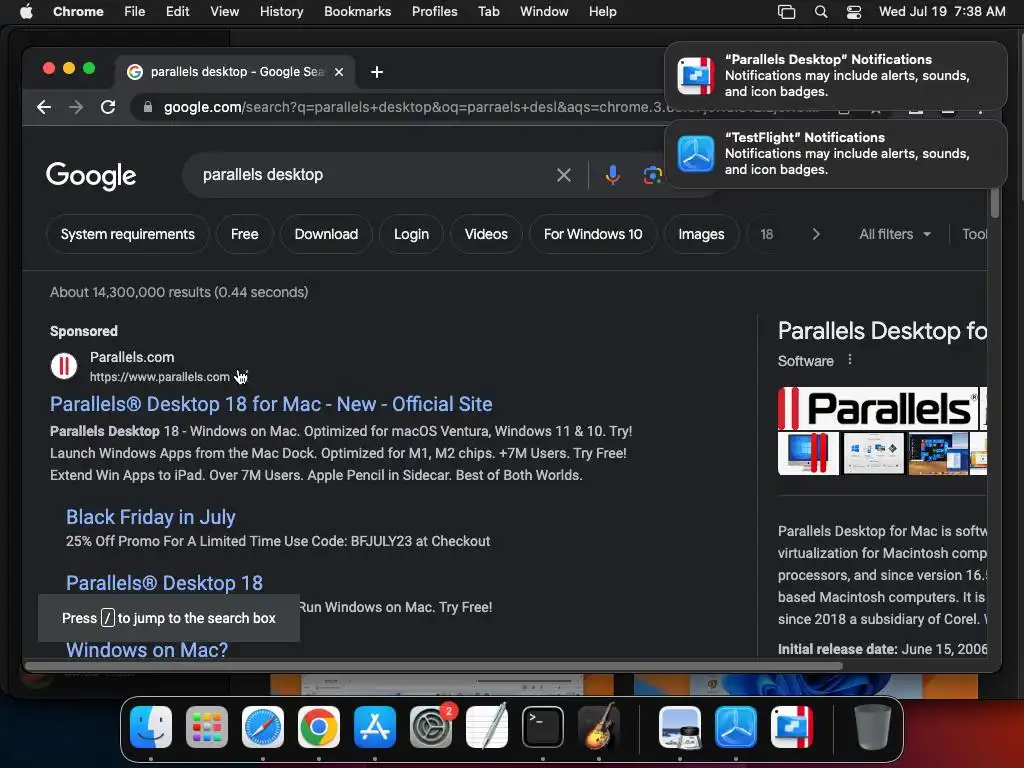The width and height of the screenshot is (1024, 768).
Task: Open the Bookmarks menu
Action: pyautogui.click(x=358, y=12)
